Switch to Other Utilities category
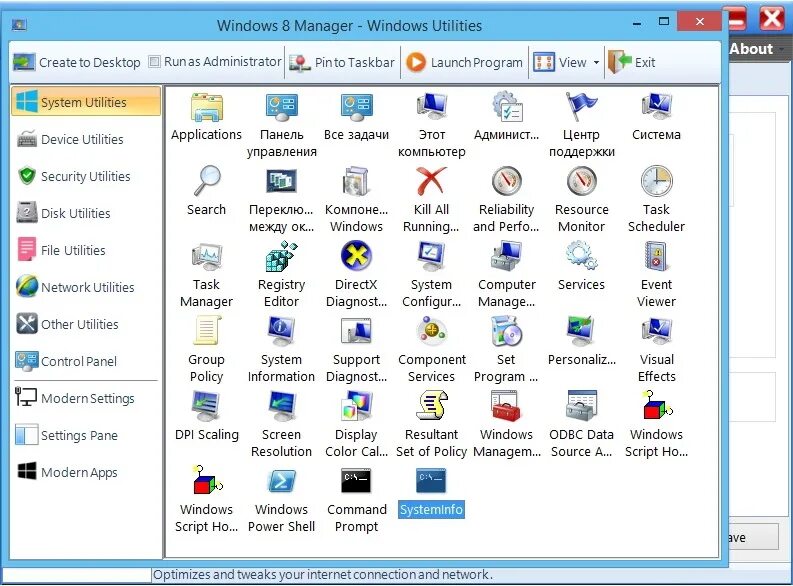 tap(86, 324)
